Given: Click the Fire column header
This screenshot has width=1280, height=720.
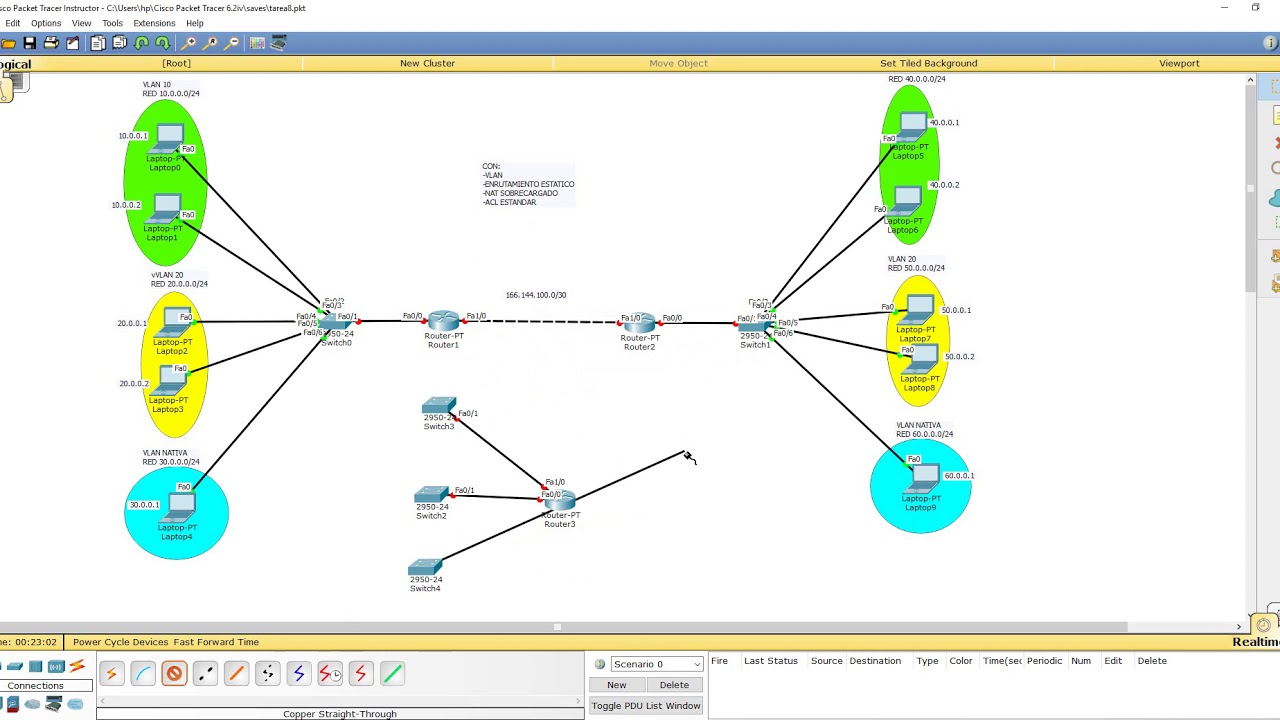Looking at the screenshot, I should (x=719, y=661).
